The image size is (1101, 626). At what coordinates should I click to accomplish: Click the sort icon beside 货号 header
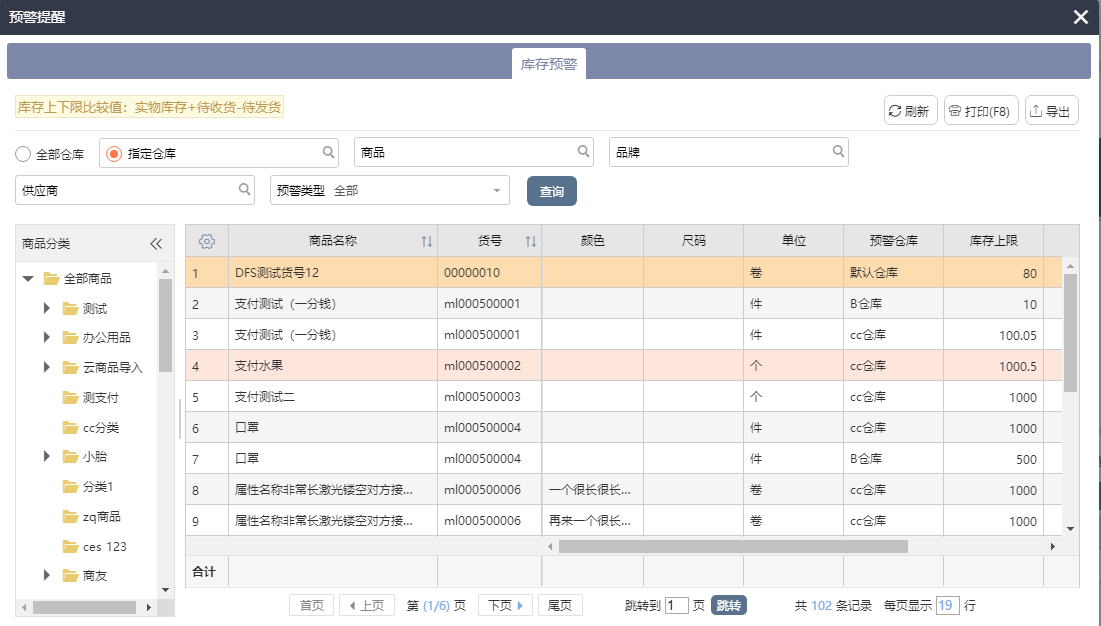[531, 241]
